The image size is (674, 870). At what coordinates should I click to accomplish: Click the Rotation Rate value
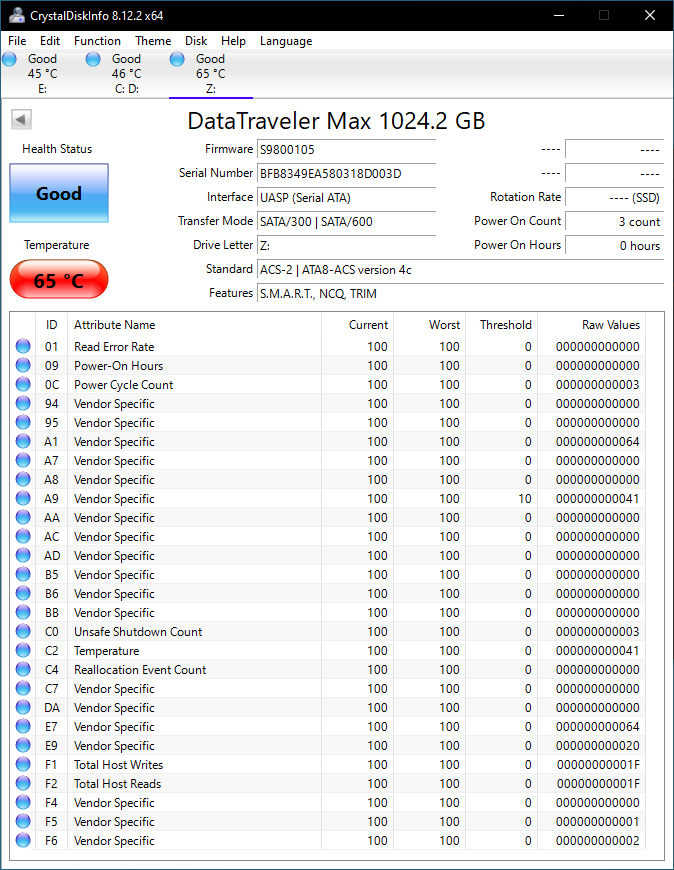pos(615,198)
